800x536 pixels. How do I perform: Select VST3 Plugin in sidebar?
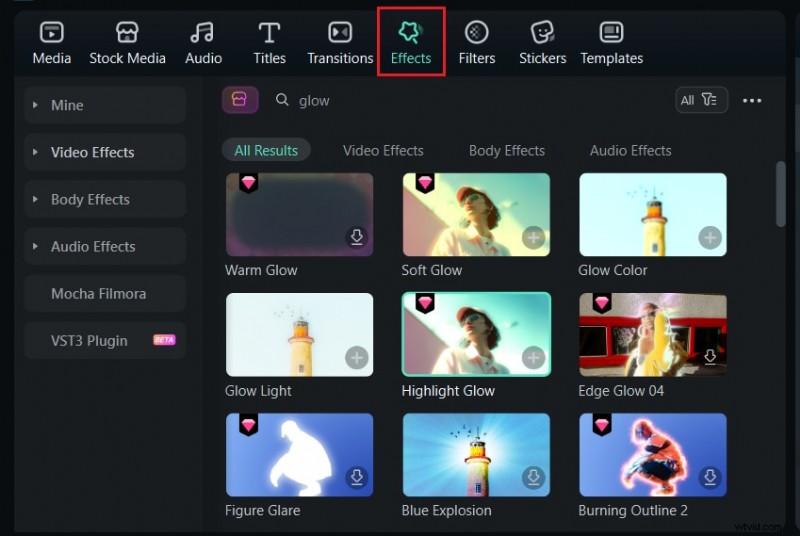point(105,341)
